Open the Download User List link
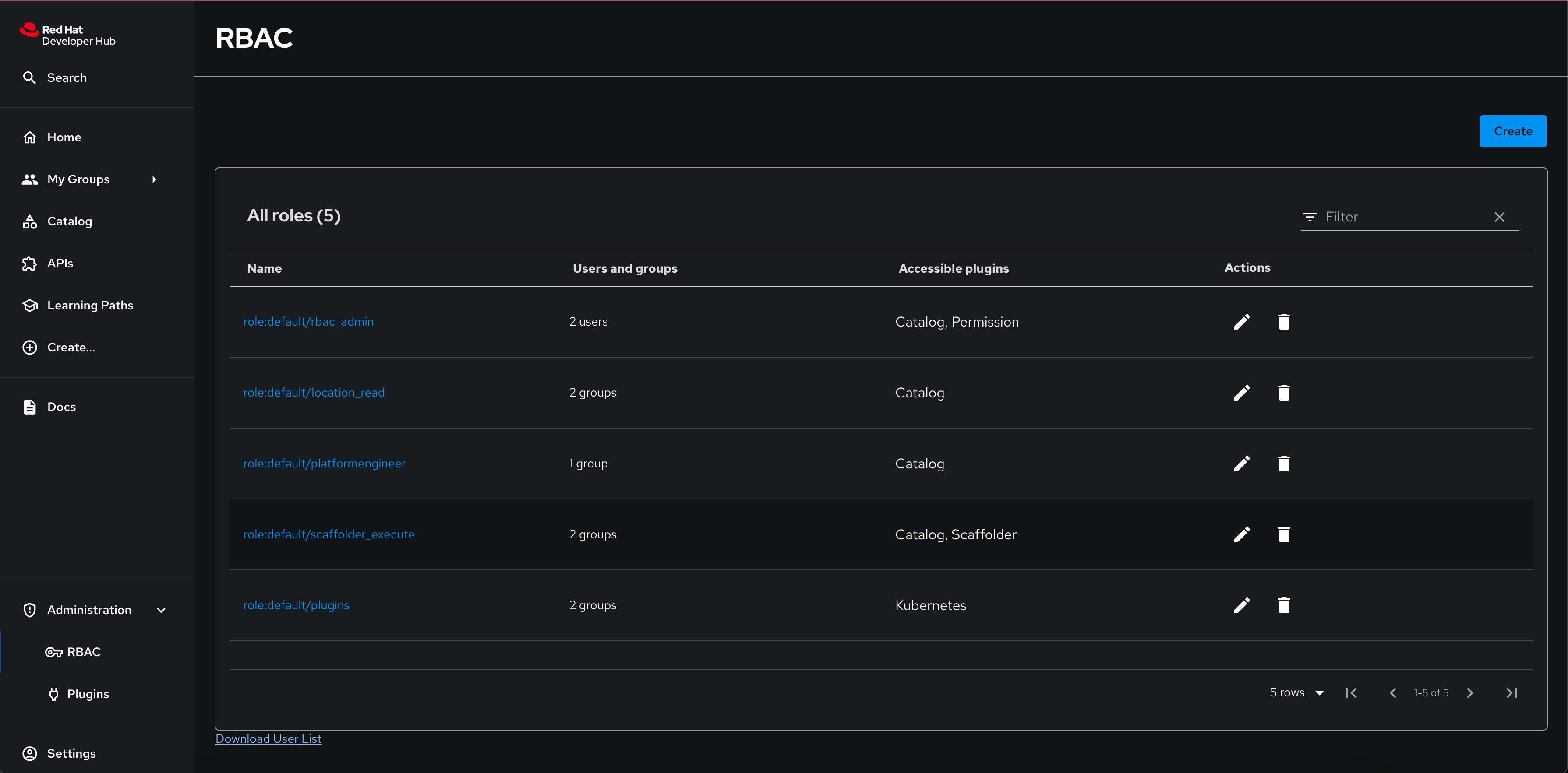Viewport: 1568px width, 773px height. [269, 739]
